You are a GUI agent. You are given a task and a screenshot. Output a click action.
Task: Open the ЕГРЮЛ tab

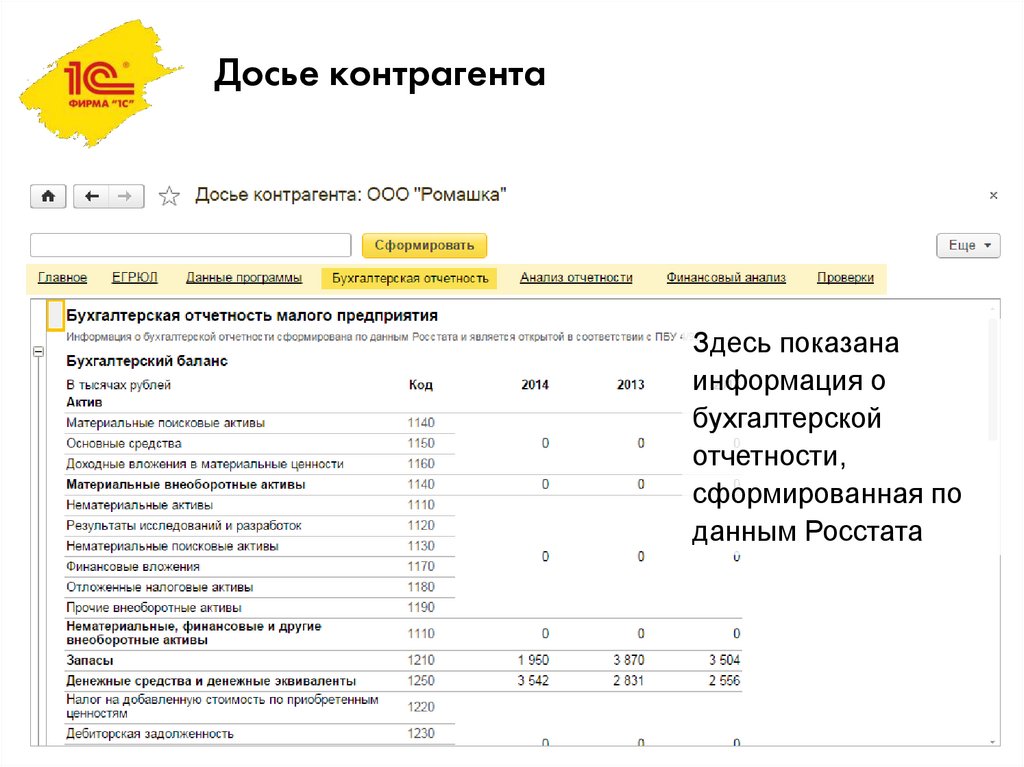coord(135,278)
